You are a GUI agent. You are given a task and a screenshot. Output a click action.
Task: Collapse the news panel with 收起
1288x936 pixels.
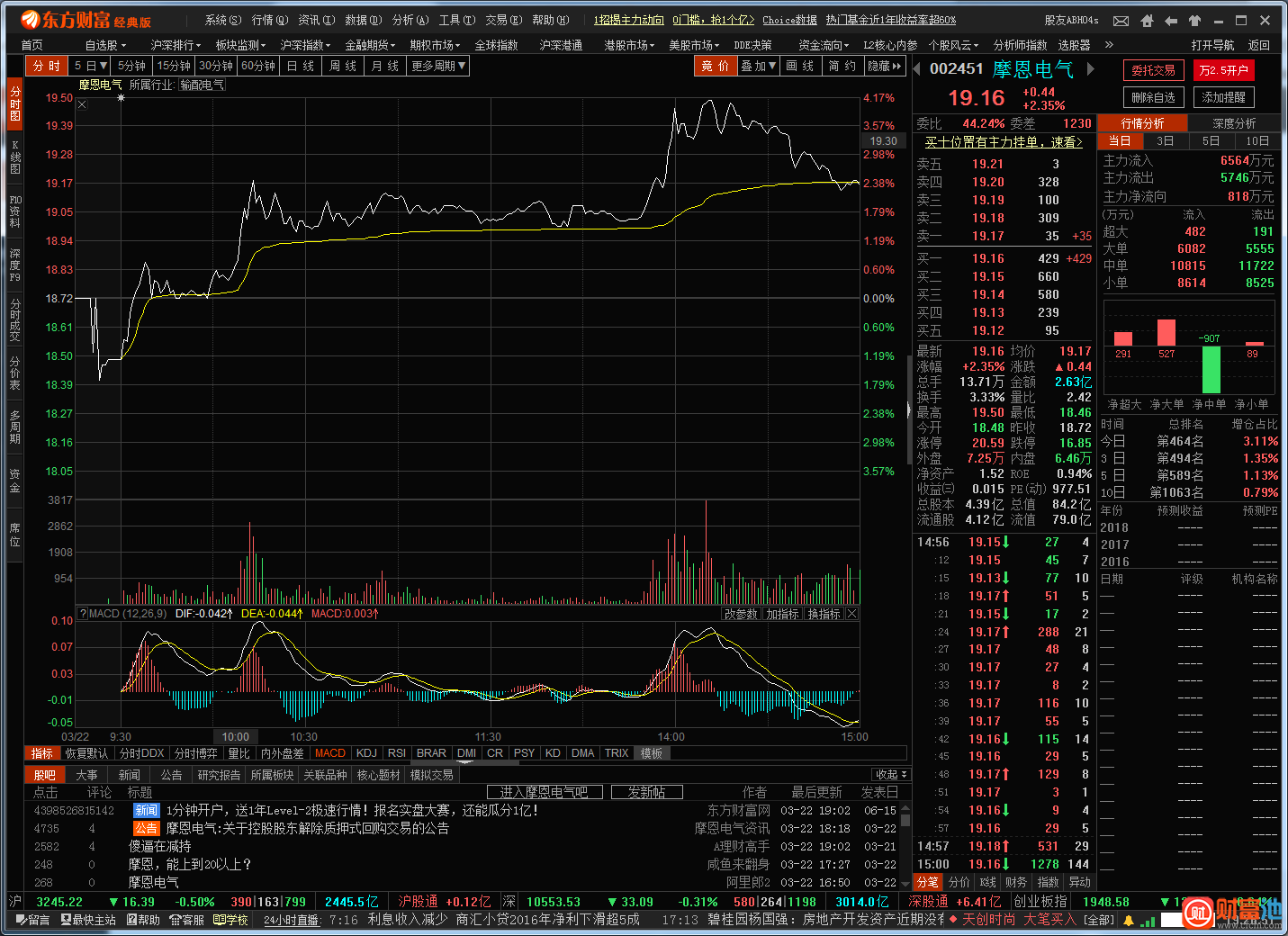[891, 775]
